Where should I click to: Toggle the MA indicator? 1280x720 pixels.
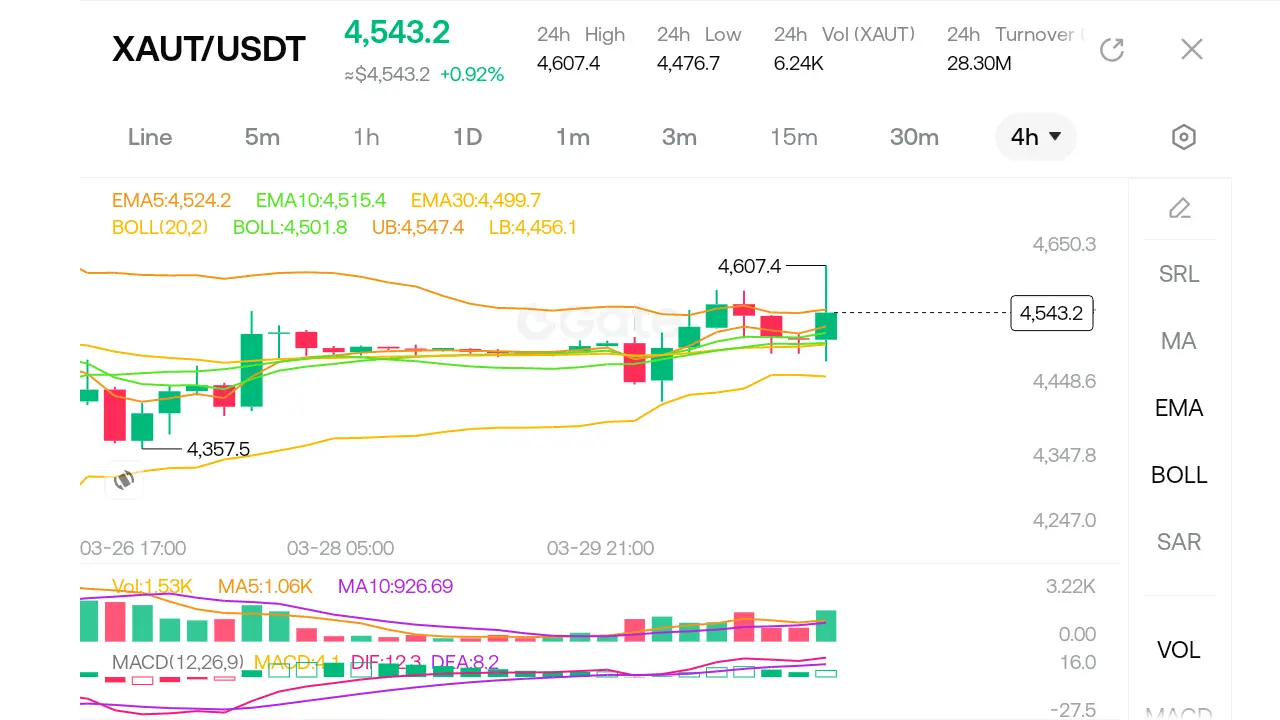click(1179, 341)
